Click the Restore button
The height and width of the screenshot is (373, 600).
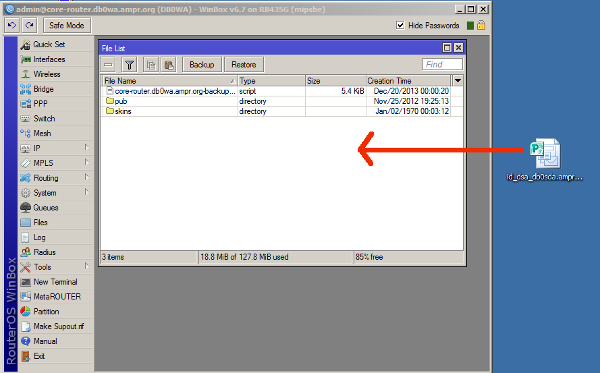pyautogui.click(x=244, y=65)
